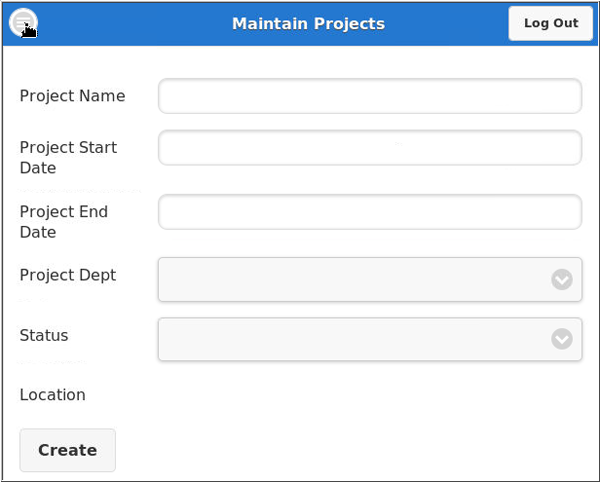Image resolution: width=600 pixels, height=482 pixels.
Task: Click the Status dropdown arrow icon
Action: (562, 339)
